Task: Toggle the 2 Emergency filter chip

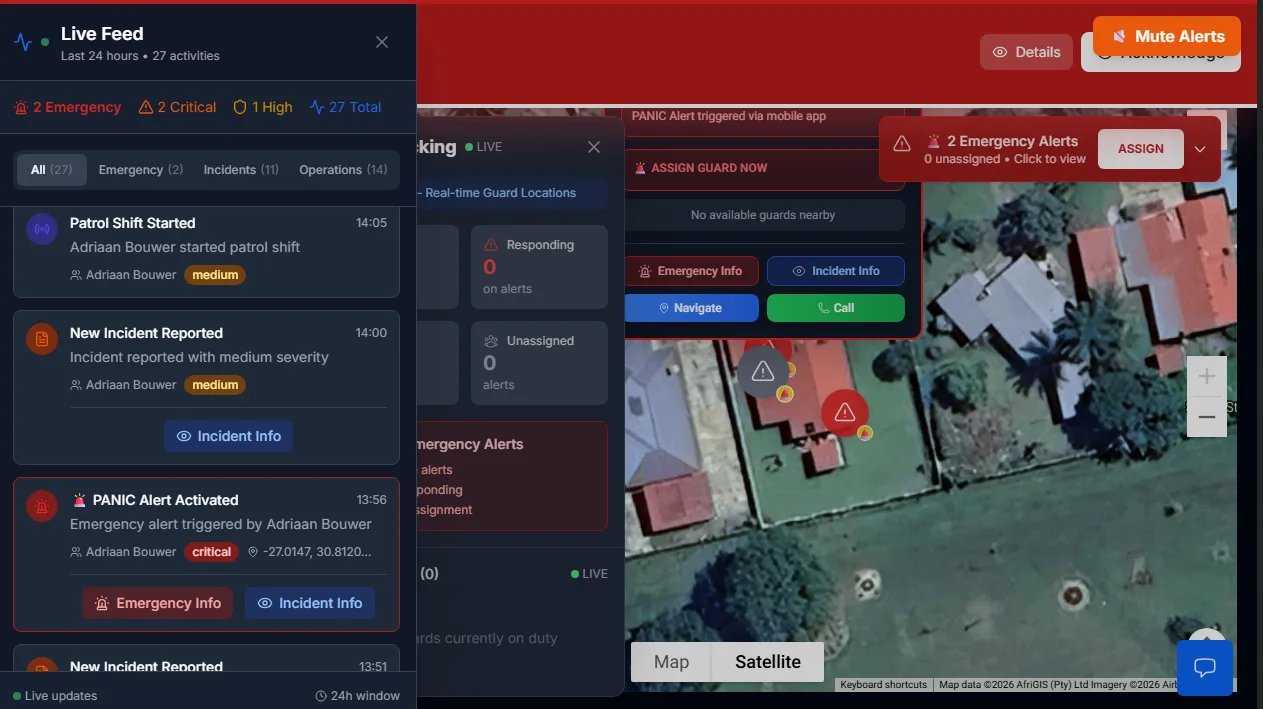Action: [66, 107]
